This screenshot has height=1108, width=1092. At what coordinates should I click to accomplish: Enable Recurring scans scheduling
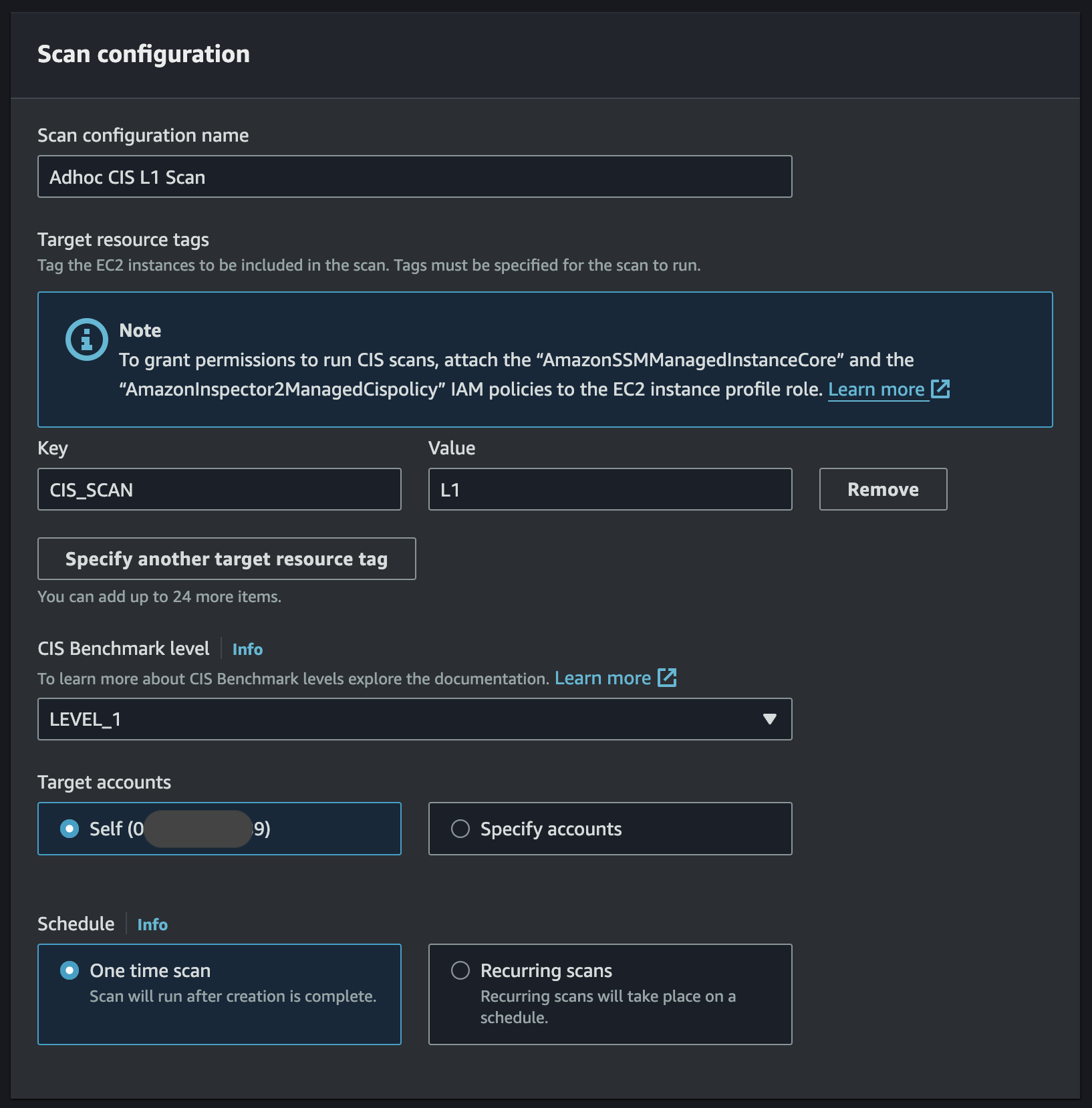pos(460,970)
